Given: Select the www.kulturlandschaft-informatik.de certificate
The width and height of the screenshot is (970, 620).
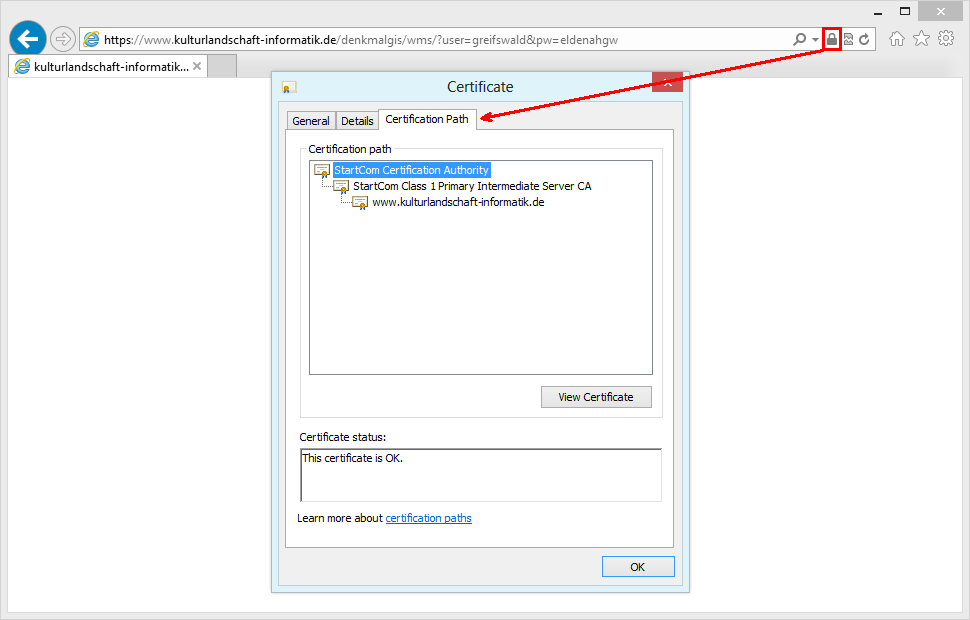Looking at the screenshot, I should tap(456, 202).
